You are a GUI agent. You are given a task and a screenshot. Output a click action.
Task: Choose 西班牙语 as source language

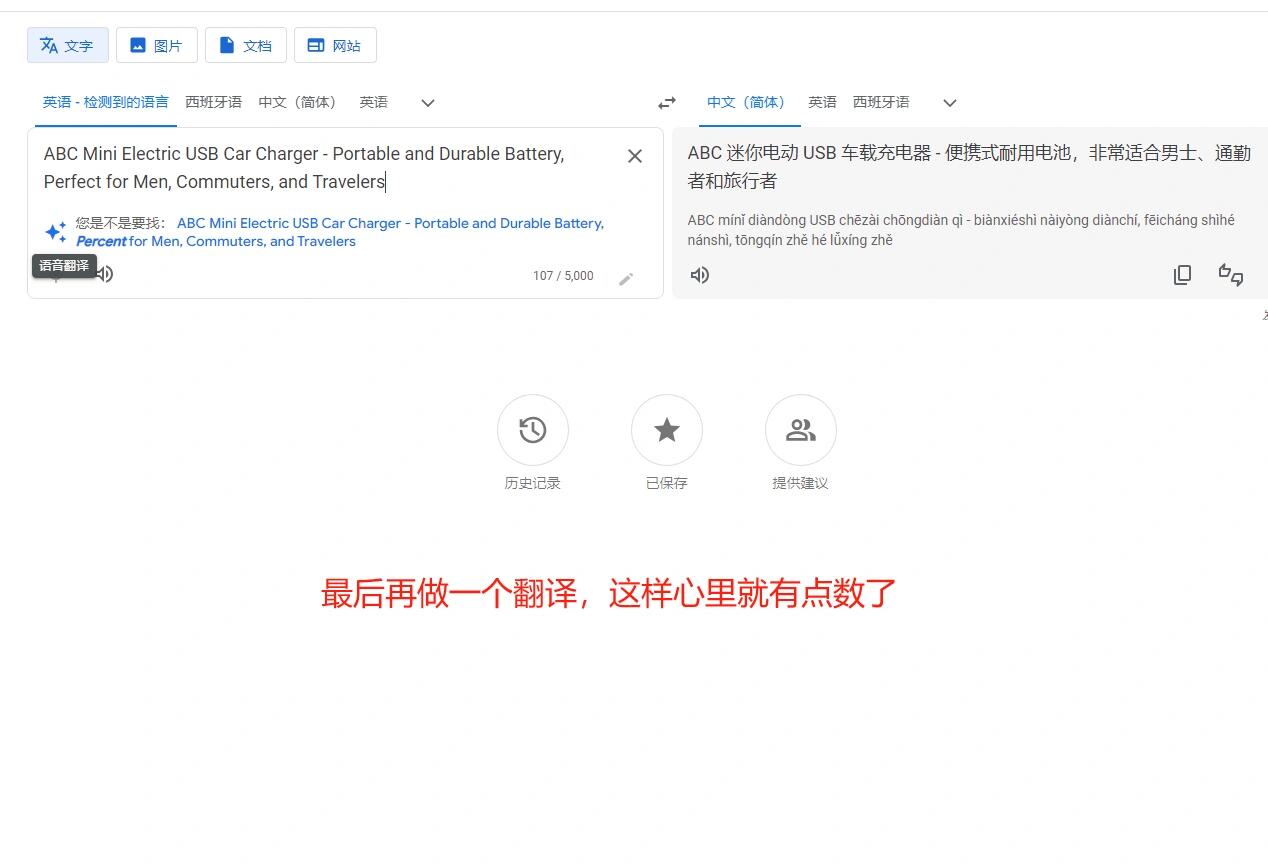(213, 102)
